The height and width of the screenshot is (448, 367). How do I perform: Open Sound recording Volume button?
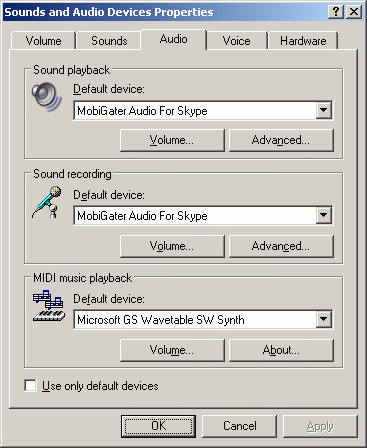click(172, 246)
